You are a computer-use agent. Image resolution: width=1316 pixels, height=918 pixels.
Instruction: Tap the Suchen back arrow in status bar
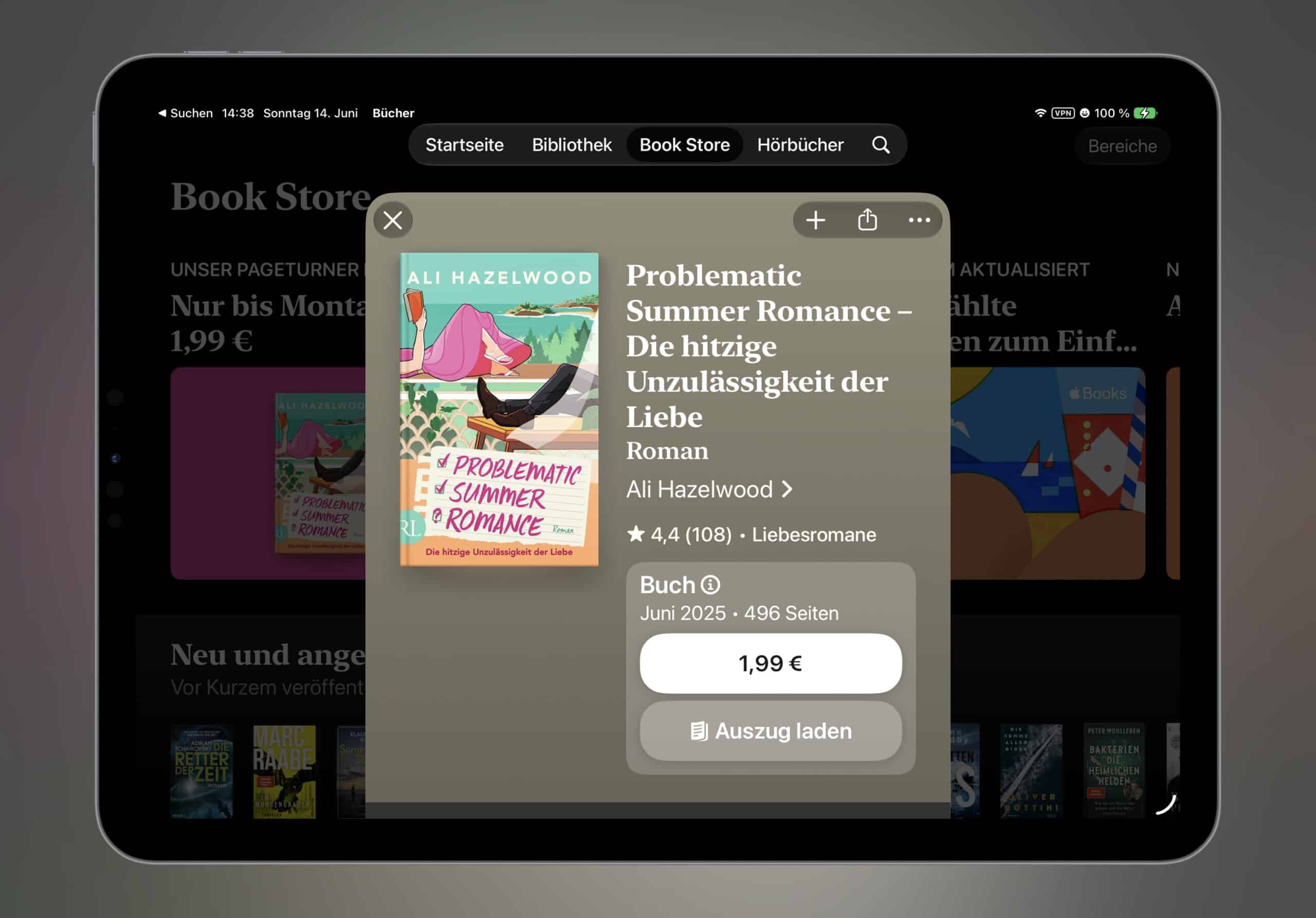pyautogui.click(x=186, y=113)
